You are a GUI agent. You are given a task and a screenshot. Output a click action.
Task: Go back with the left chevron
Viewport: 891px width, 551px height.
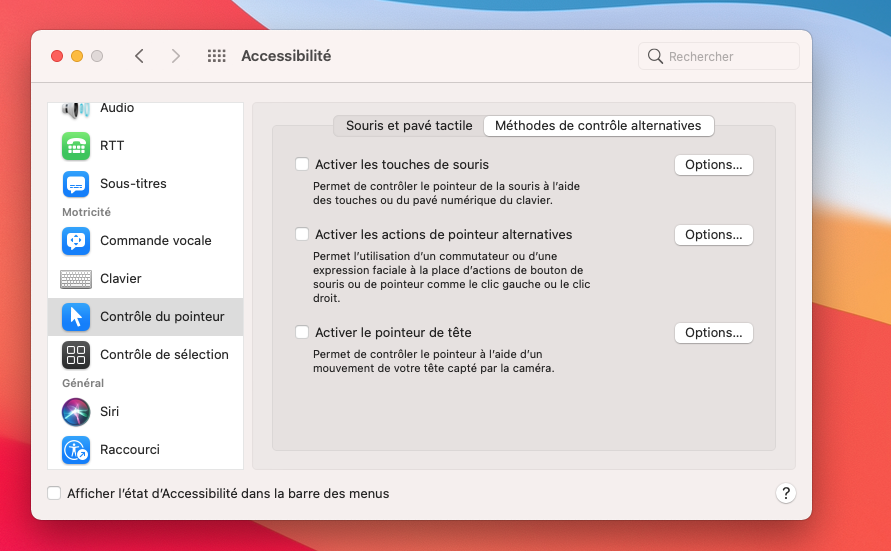coord(139,56)
